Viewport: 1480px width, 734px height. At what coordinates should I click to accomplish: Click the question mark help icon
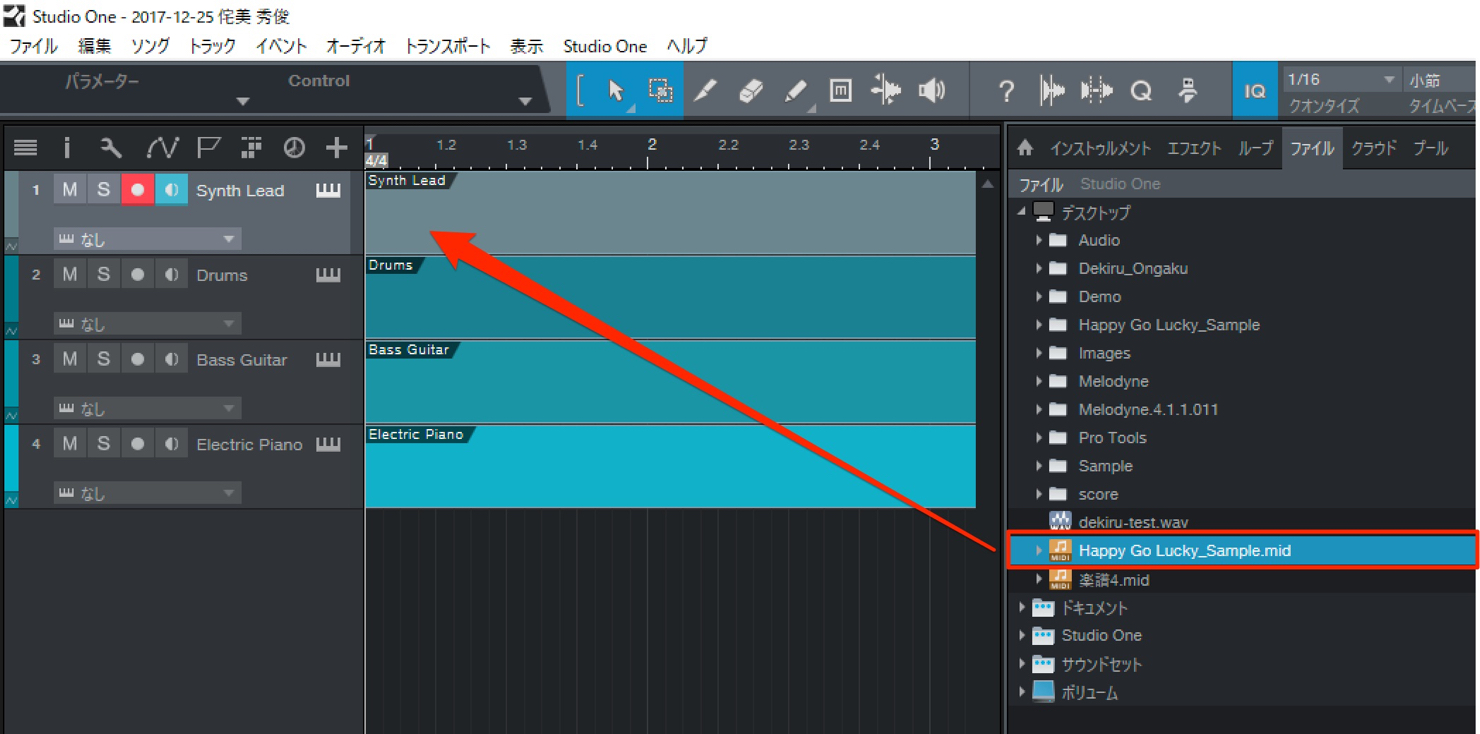[x=1006, y=91]
